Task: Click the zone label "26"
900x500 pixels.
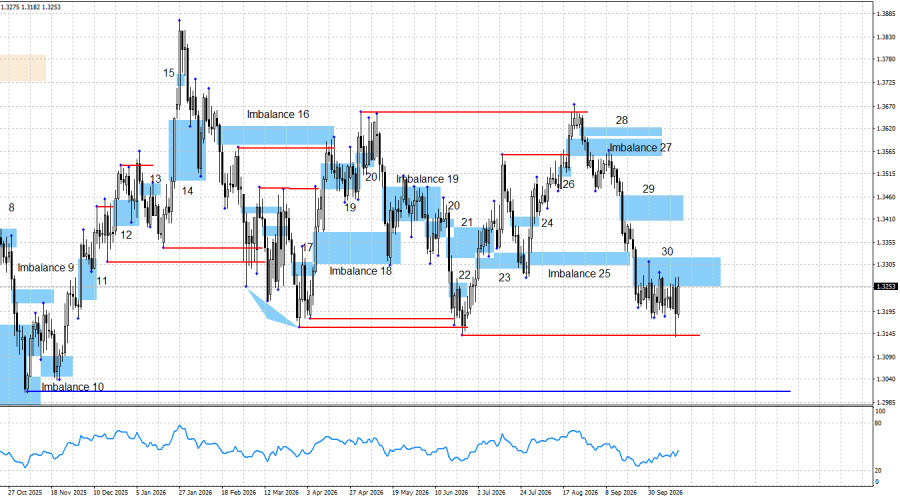Action: (x=568, y=184)
